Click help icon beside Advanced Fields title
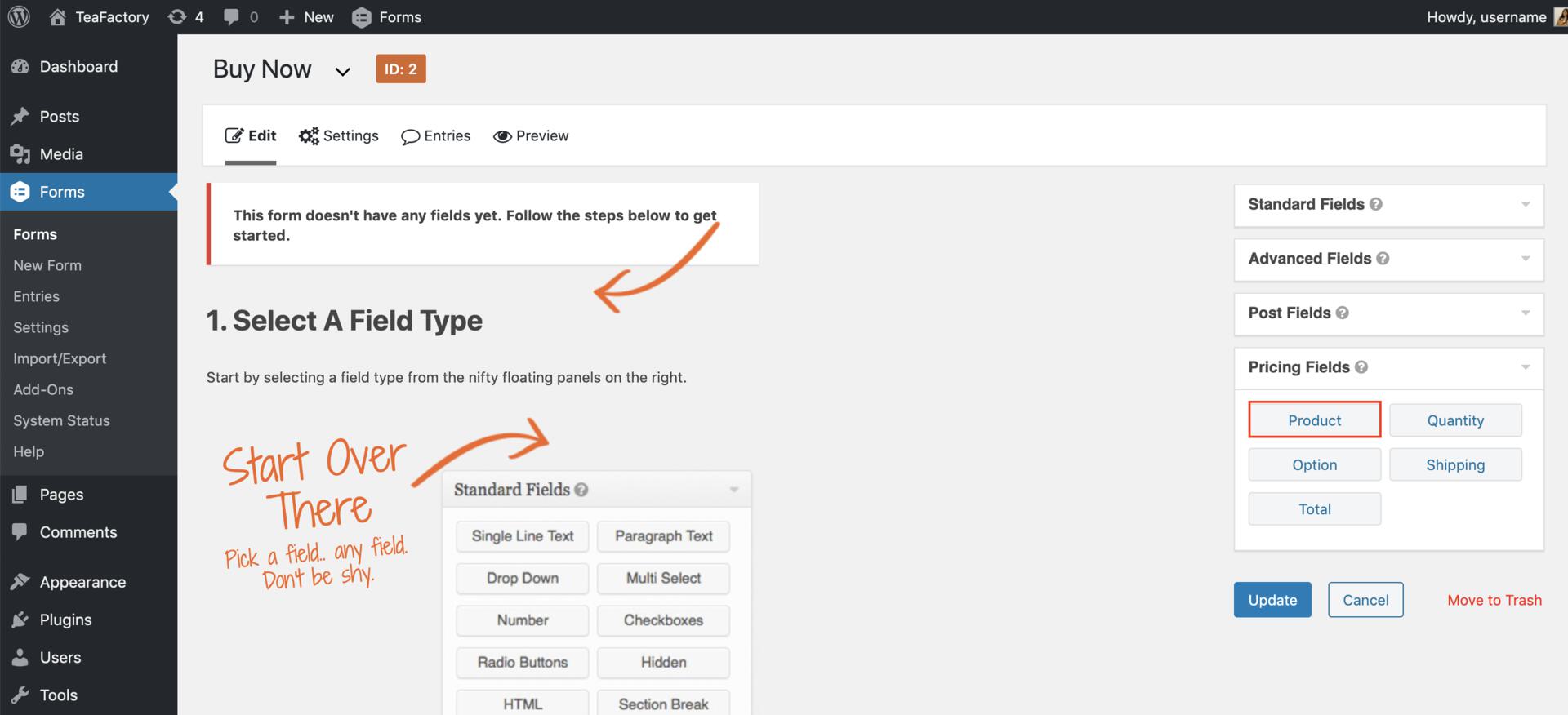The height and width of the screenshot is (715, 1568). click(x=1383, y=259)
